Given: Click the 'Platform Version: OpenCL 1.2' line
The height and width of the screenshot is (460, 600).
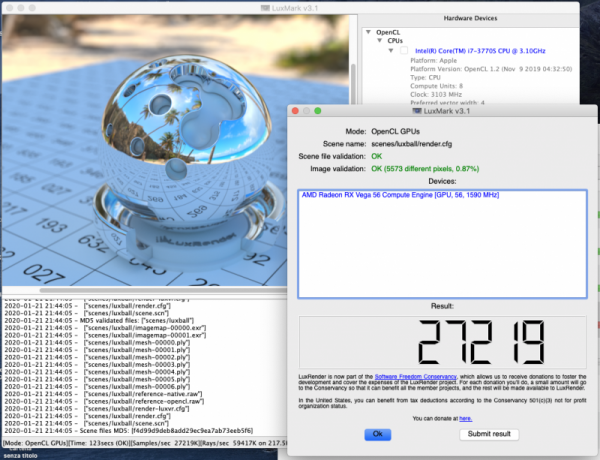Looking at the screenshot, I should (x=491, y=69).
